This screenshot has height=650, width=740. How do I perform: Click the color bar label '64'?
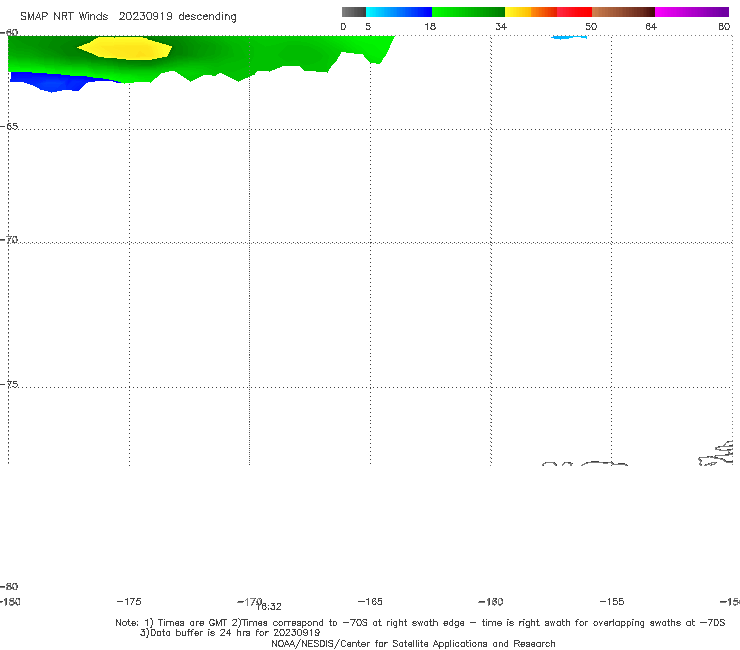(651, 26)
